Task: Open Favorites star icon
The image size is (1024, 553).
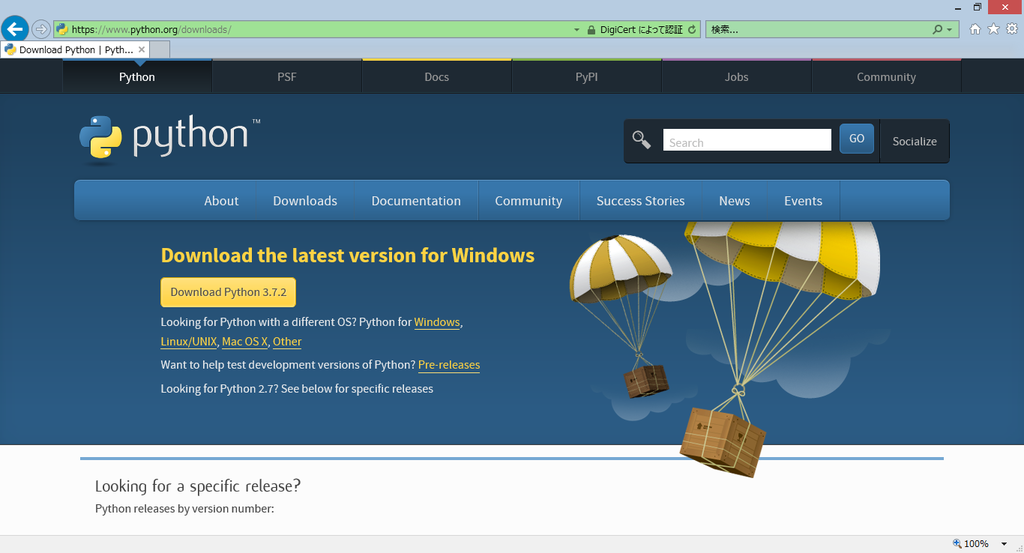Action: (993, 29)
